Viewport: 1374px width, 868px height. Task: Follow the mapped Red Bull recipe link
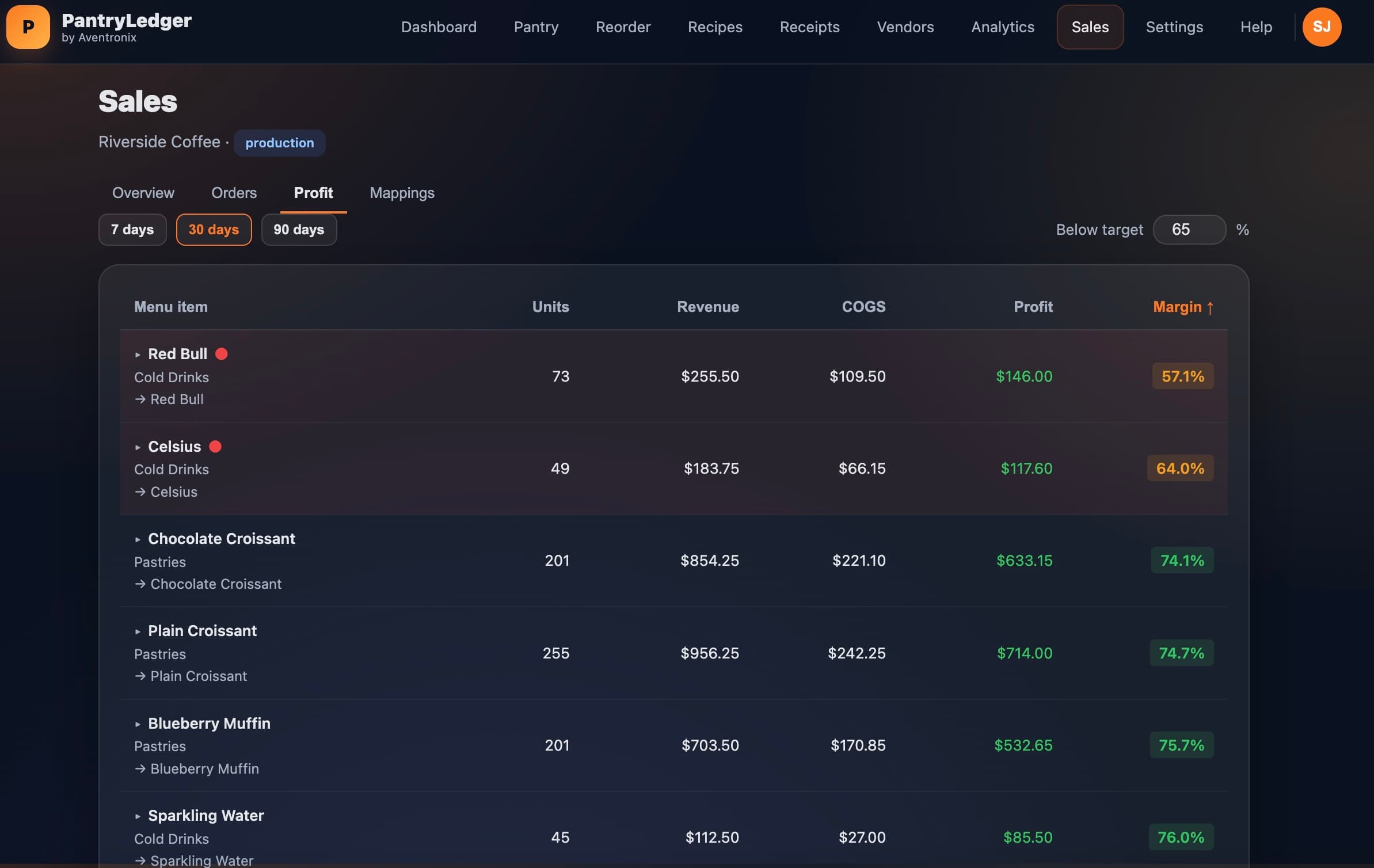tap(169, 399)
